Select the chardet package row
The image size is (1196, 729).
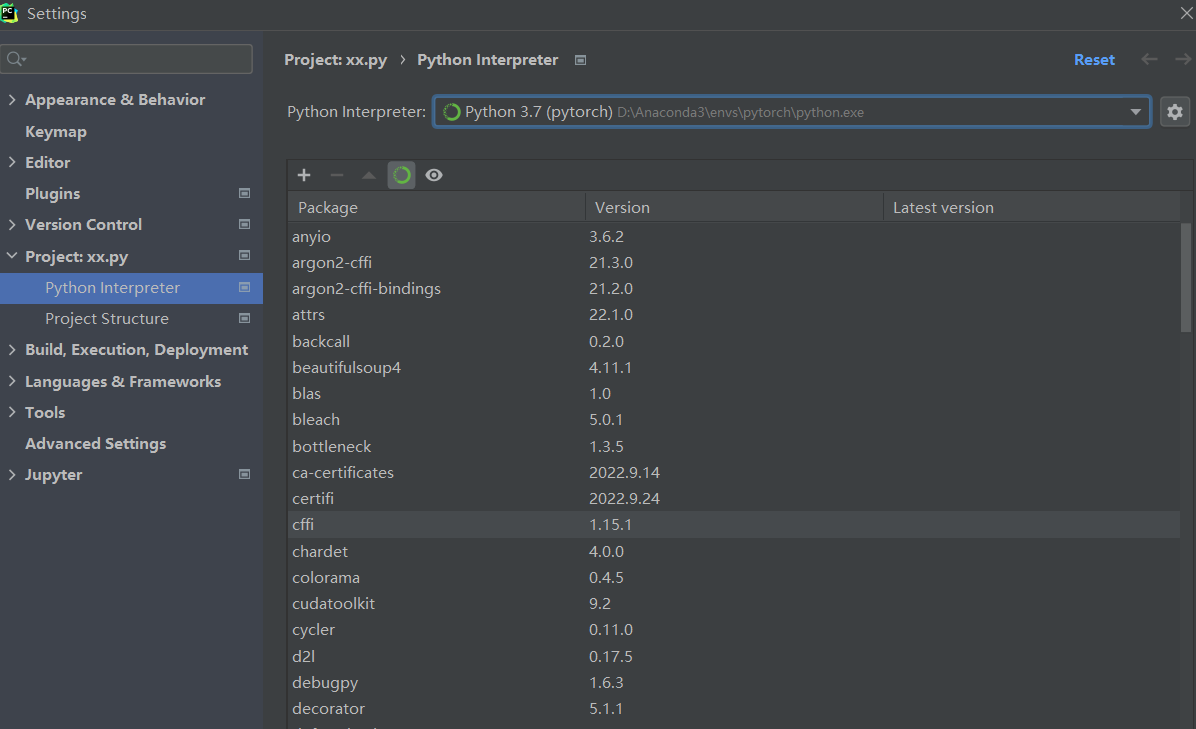click(734, 551)
